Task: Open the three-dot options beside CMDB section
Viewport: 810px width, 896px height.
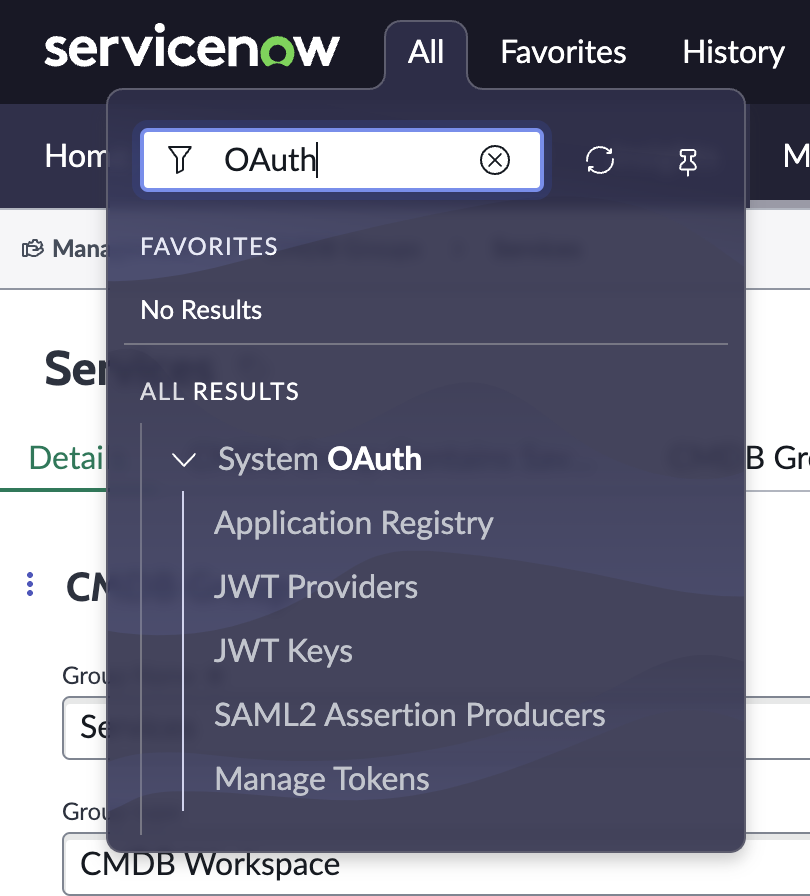Action: point(30,585)
